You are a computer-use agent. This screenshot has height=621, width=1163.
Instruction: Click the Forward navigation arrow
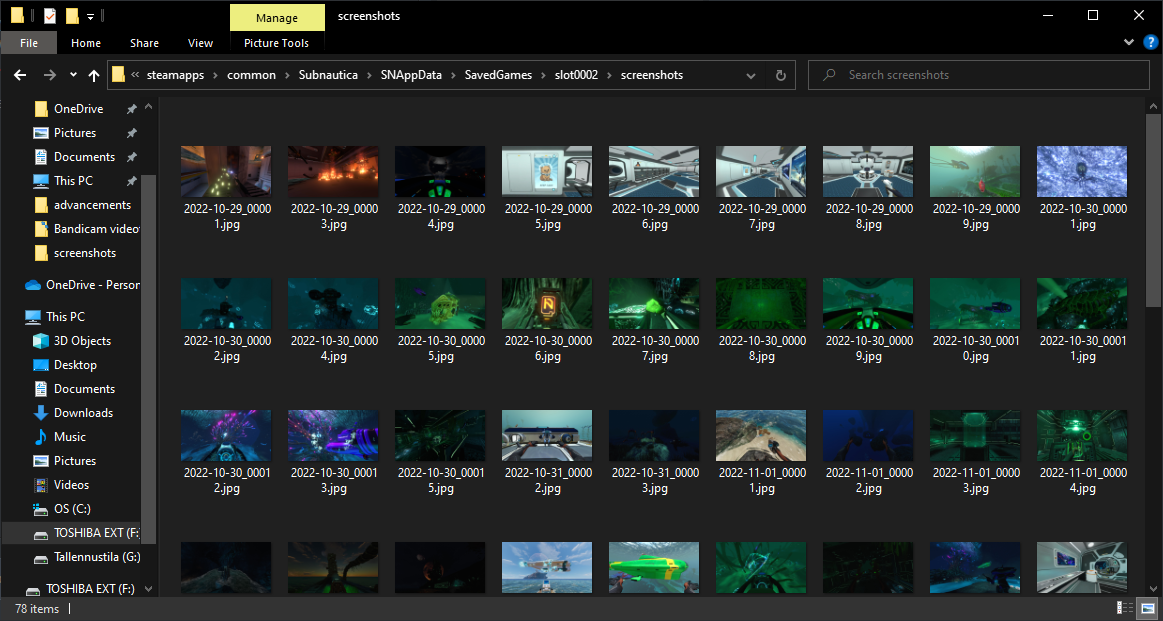pyautogui.click(x=49, y=75)
